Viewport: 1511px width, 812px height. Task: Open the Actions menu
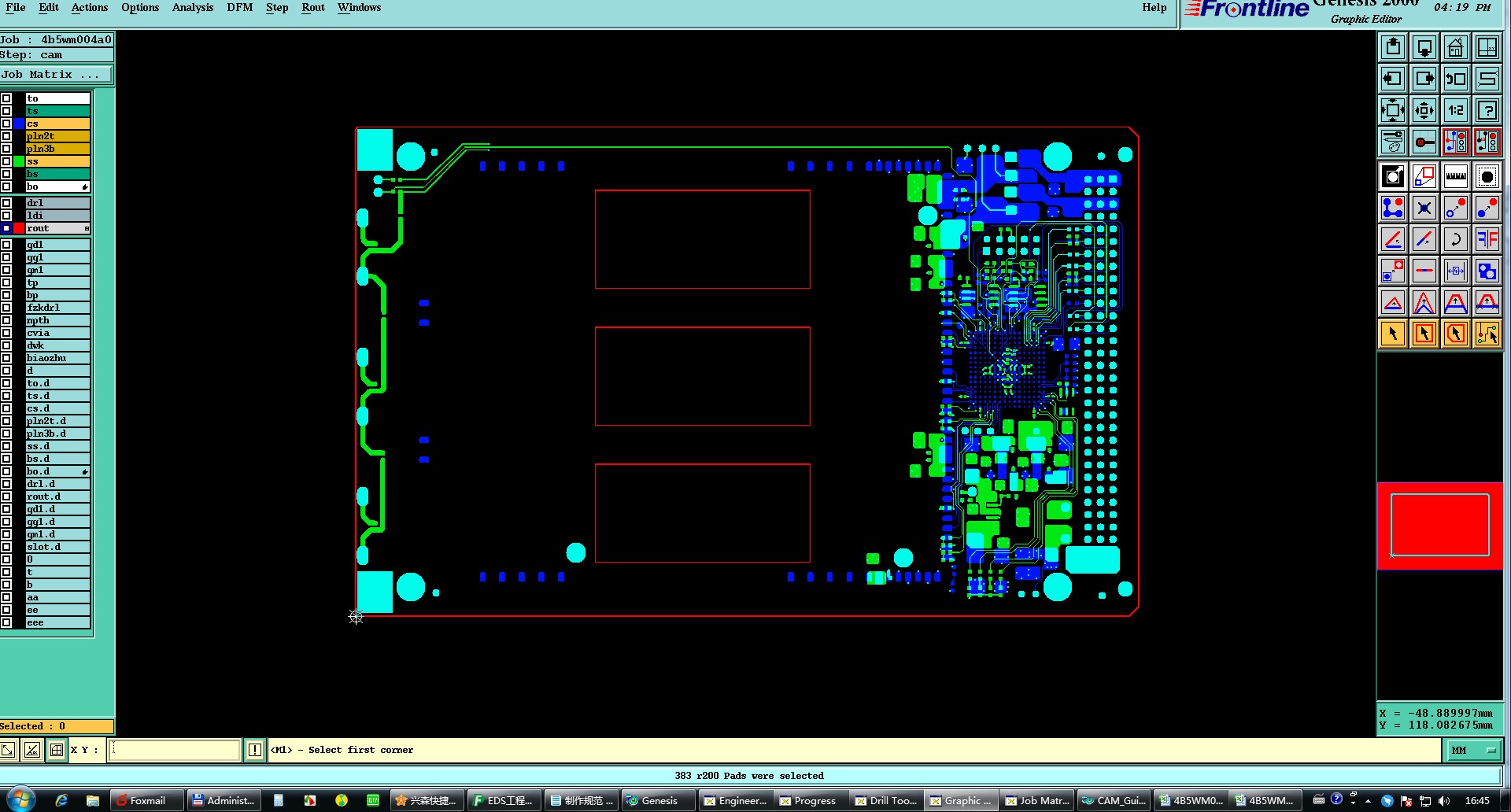click(90, 8)
